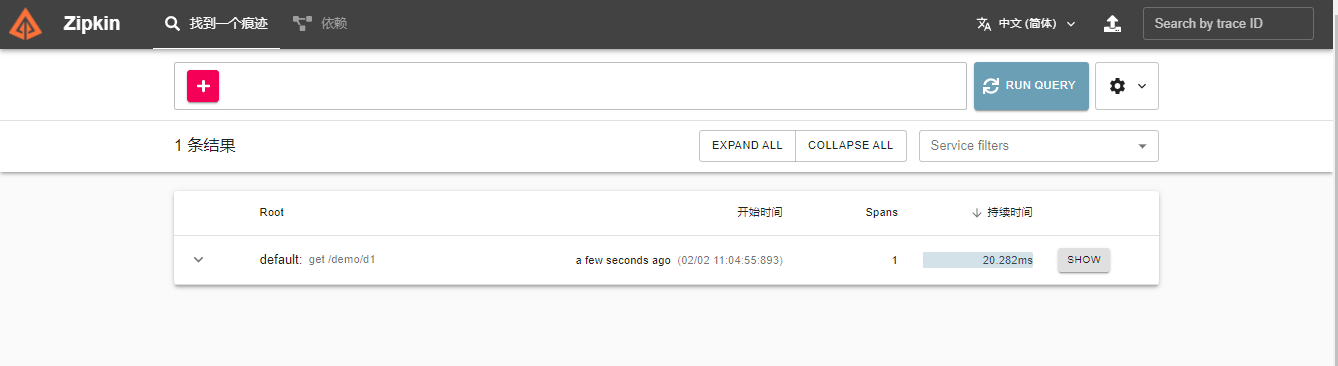Click the EXPAND ALL button
This screenshot has height=366, width=1338.
[747, 145]
